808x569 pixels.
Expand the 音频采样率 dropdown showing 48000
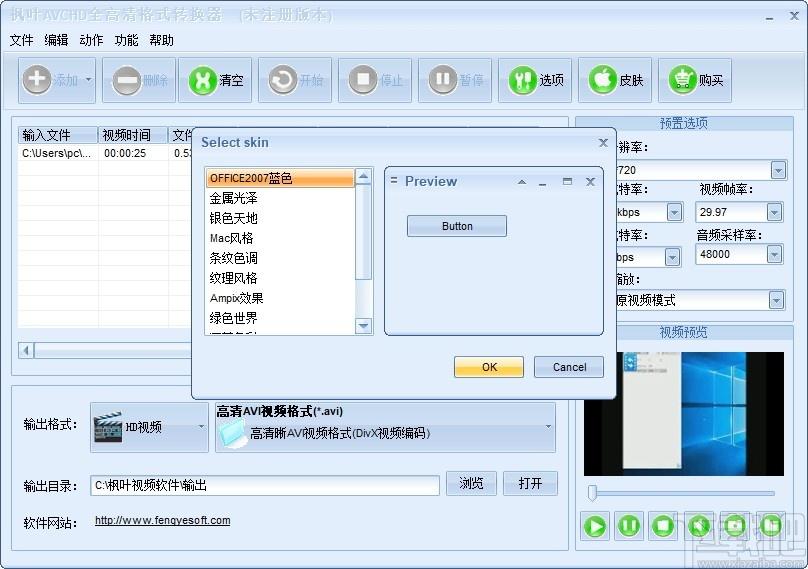(x=774, y=254)
